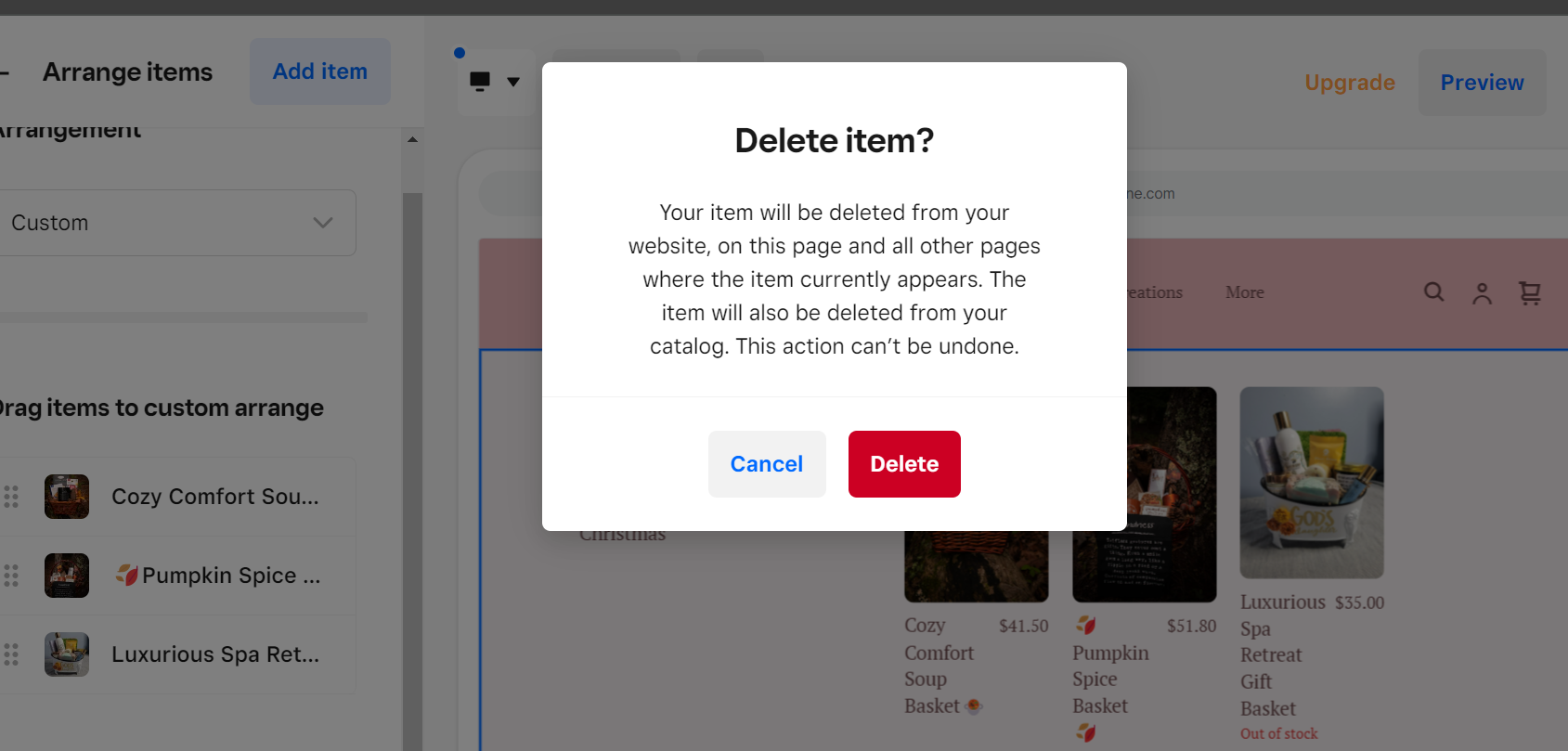The height and width of the screenshot is (751, 1568).
Task: Select the Luxurious Spa Retreat thumbnail in list
Action: [x=67, y=654]
